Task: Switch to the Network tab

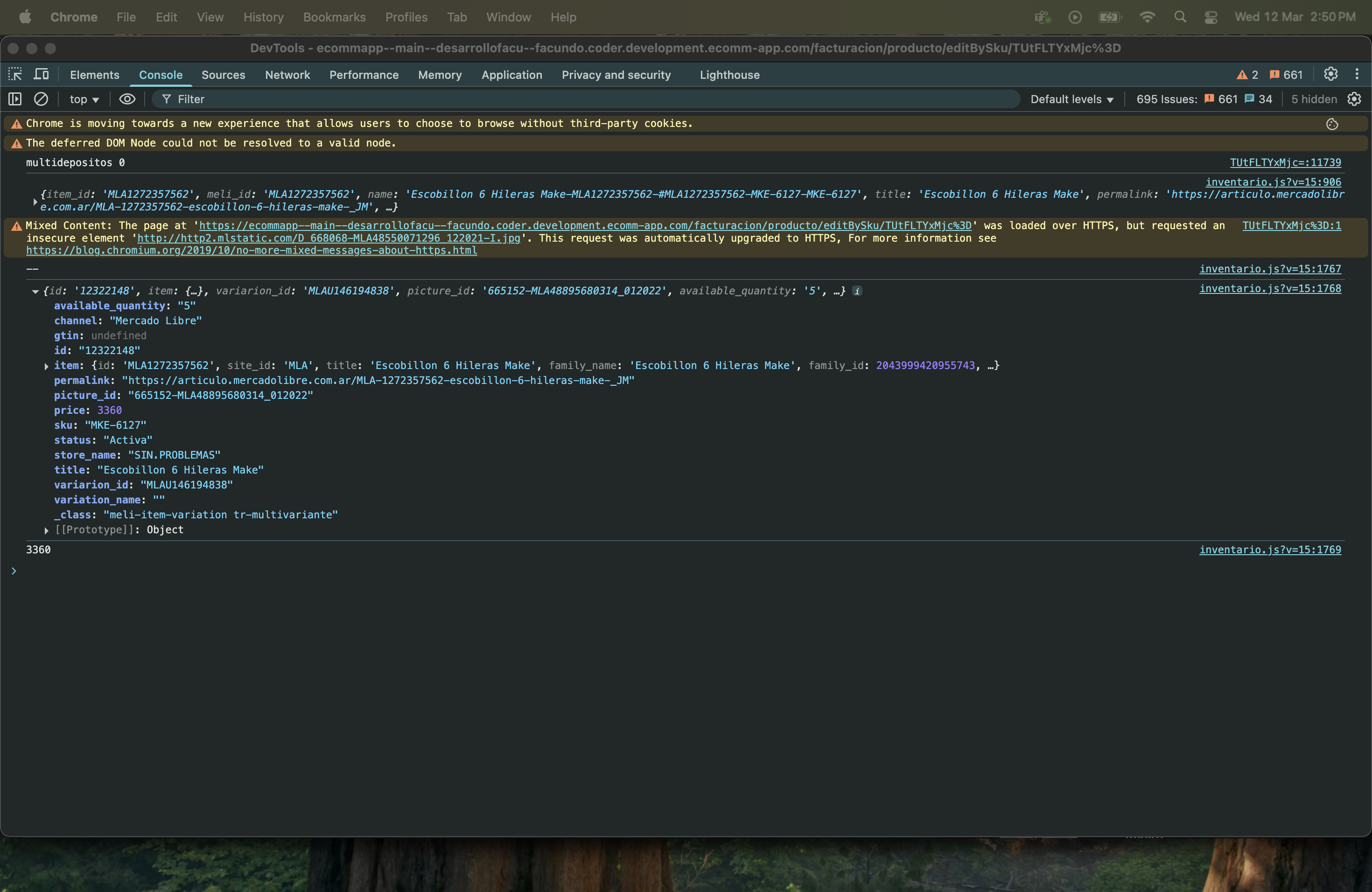Action: click(x=287, y=75)
